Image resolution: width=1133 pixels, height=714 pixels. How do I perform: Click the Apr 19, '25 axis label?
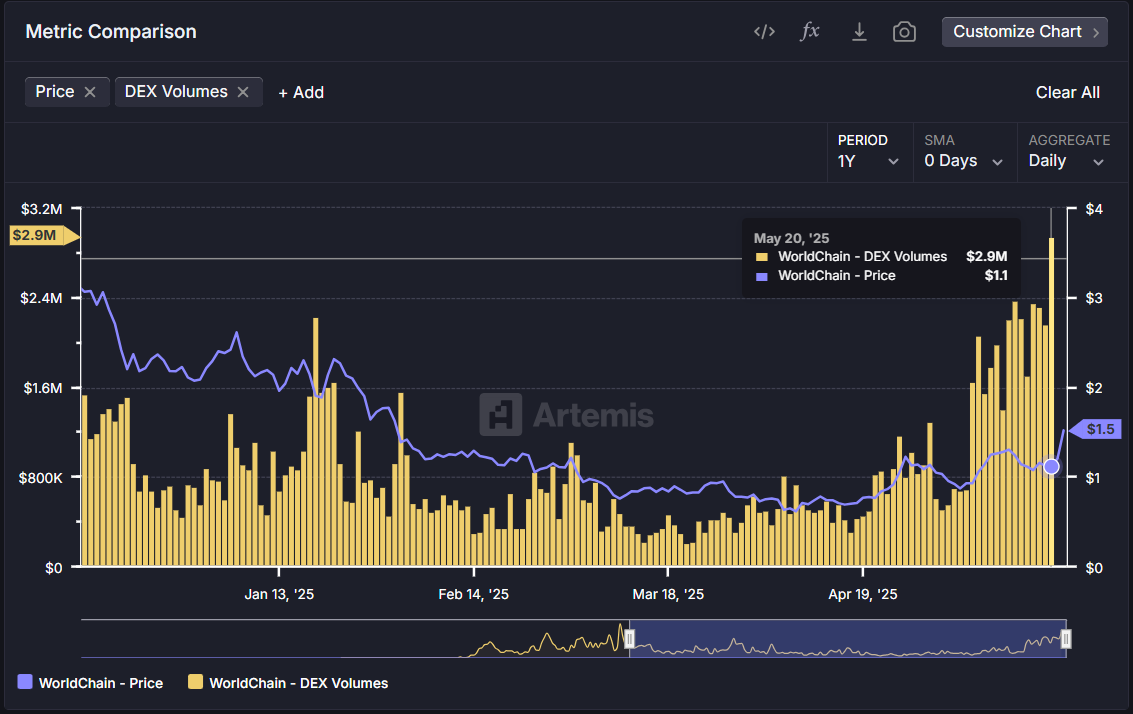863,594
